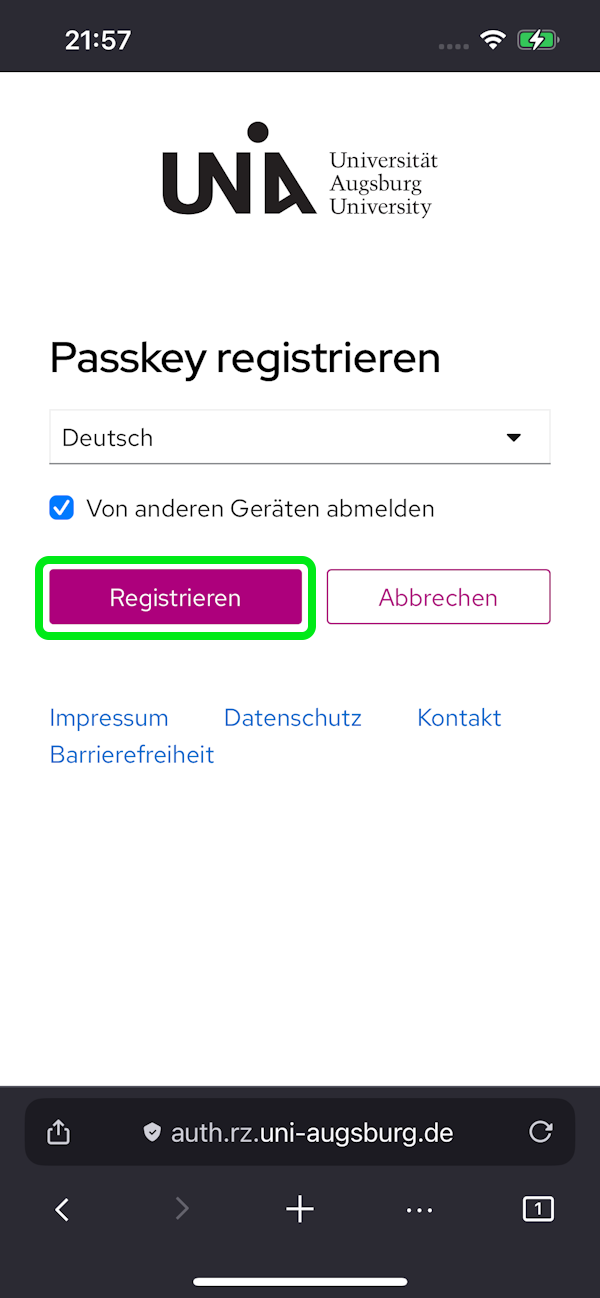
Task: Tap the share icon in address bar
Action: [59, 1132]
